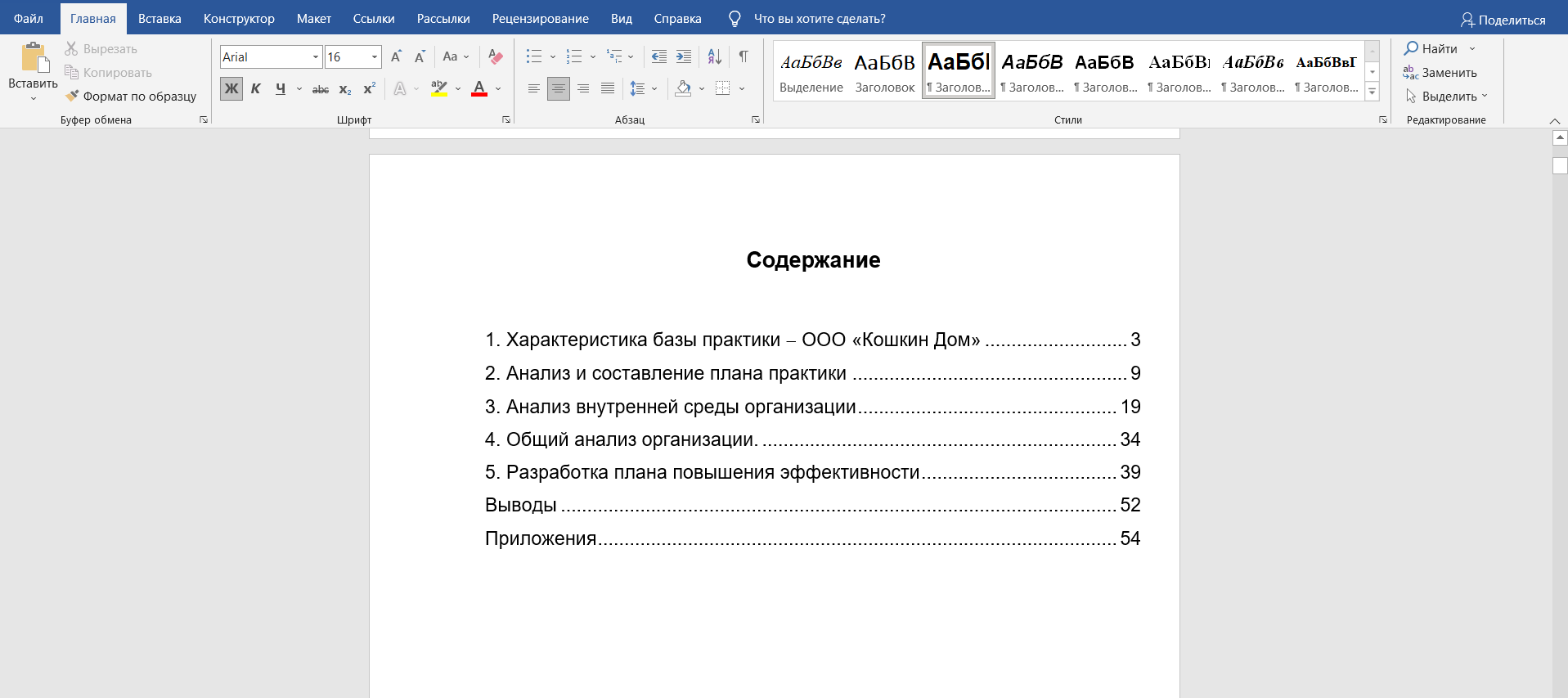Open the Change Case (Аа) dropdown
This screenshot has height=698, width=1568.
(456, 56)
